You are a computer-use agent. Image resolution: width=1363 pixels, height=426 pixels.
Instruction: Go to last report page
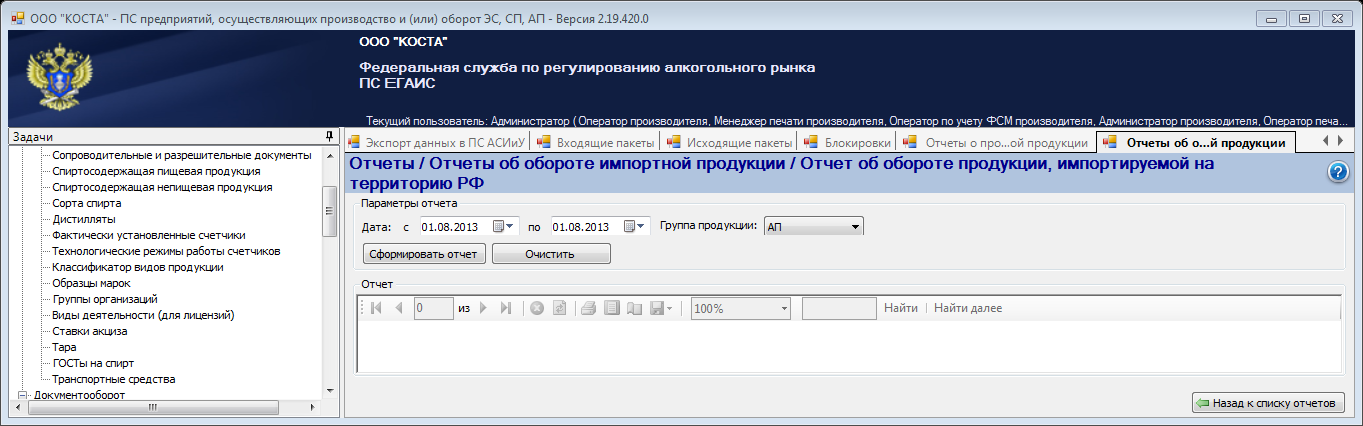tap(505, 308)
